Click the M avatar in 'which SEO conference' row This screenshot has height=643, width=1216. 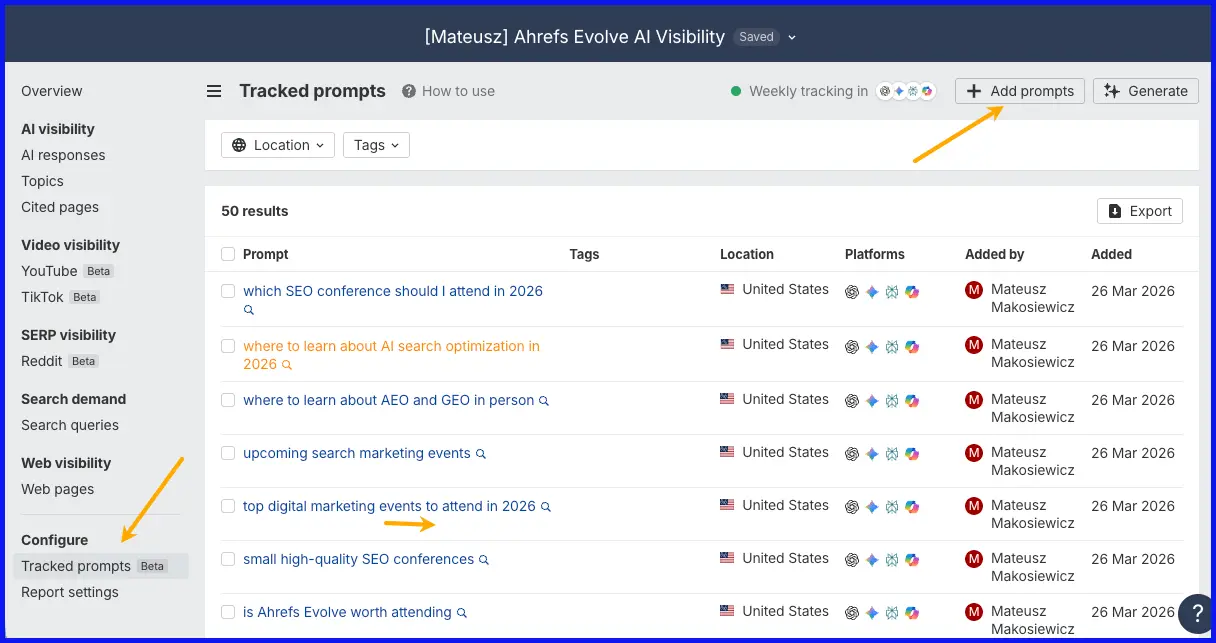click(974, 291)
